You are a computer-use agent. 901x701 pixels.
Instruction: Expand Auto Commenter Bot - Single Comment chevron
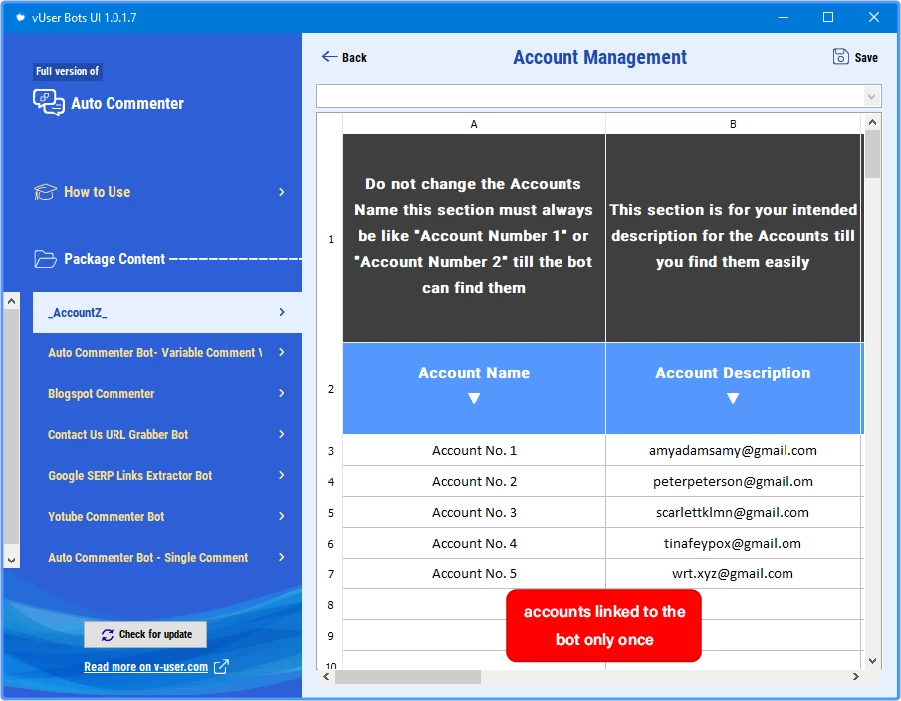pos(282,557)
